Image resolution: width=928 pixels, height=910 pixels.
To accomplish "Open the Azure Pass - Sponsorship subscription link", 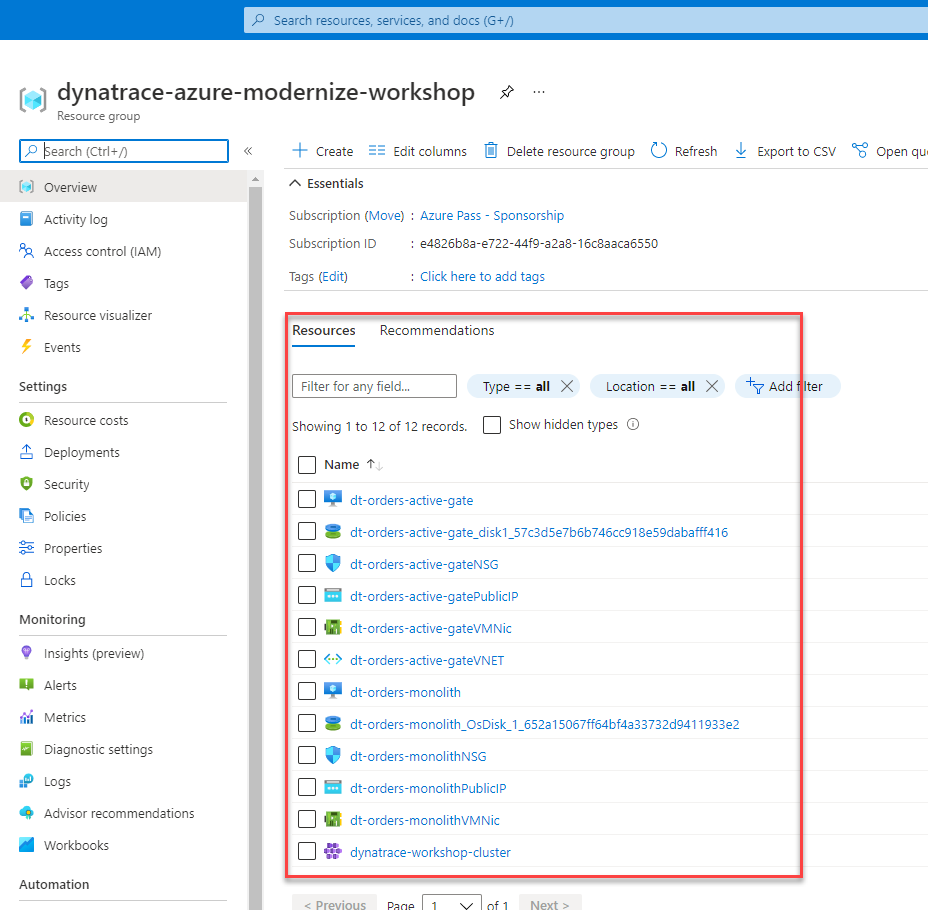I will (492, 216).
